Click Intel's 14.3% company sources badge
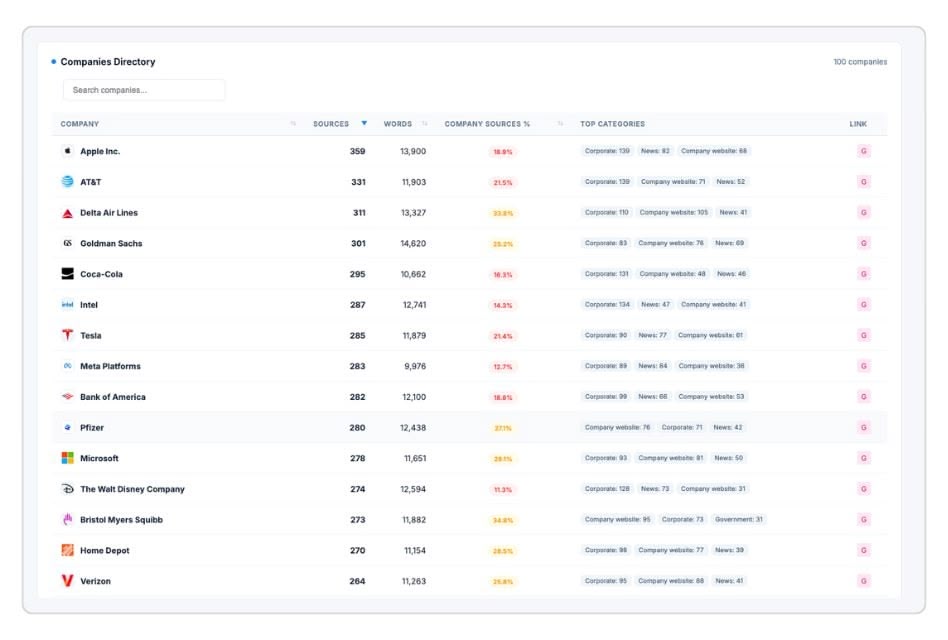Image resolution: width=948 pixels, height=640 pixels. click(x=502, y=305)
